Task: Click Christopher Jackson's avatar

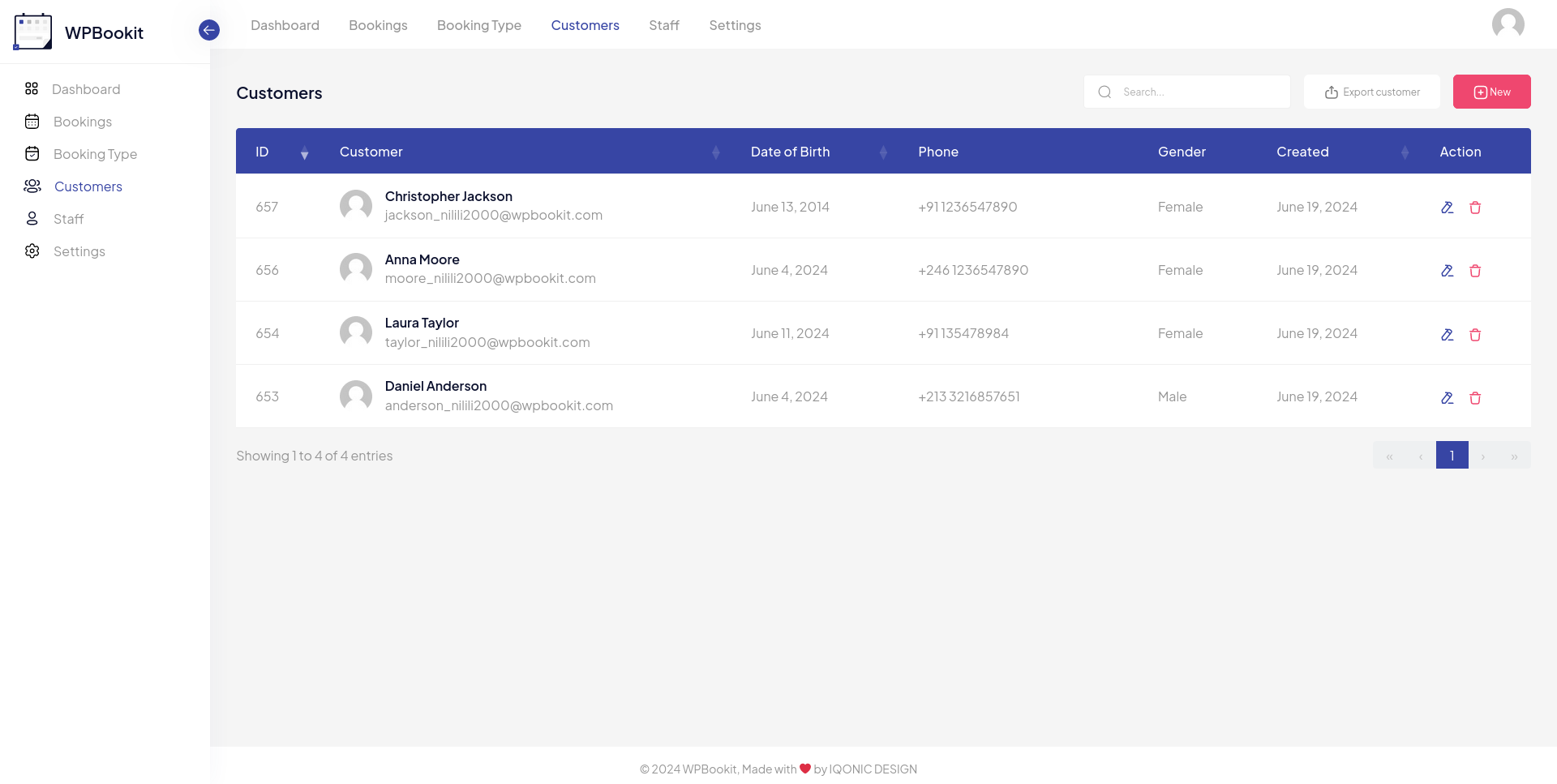Action: [356, 206]
